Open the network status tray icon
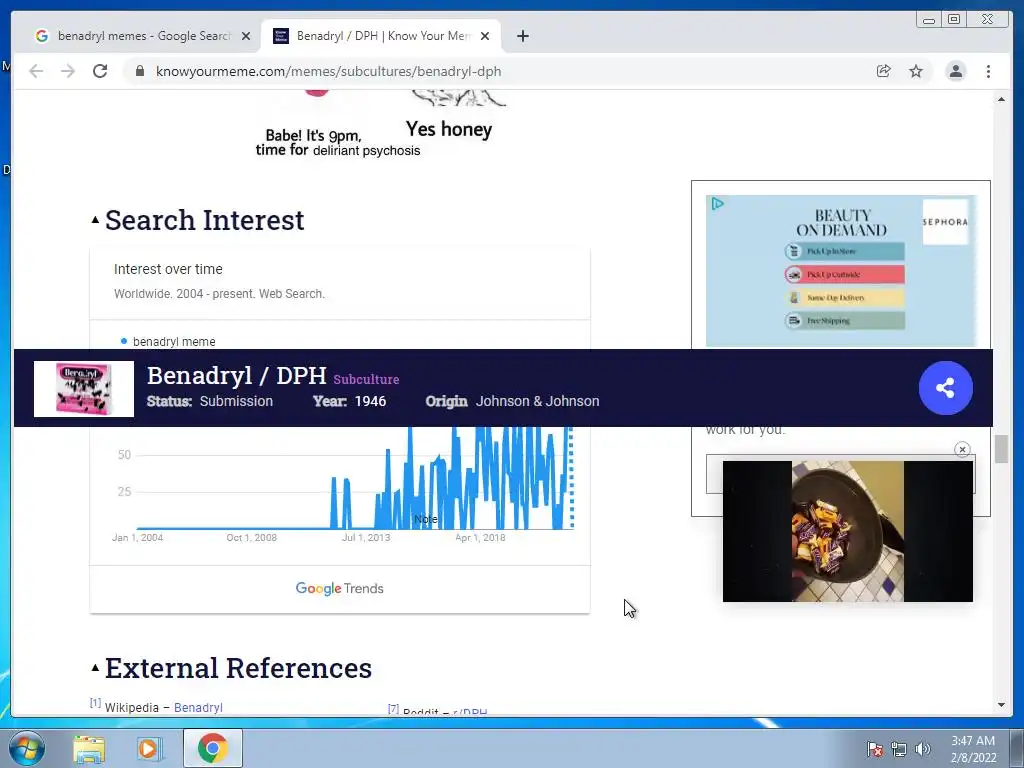The image size is (1024, 768). coord(899,749)
